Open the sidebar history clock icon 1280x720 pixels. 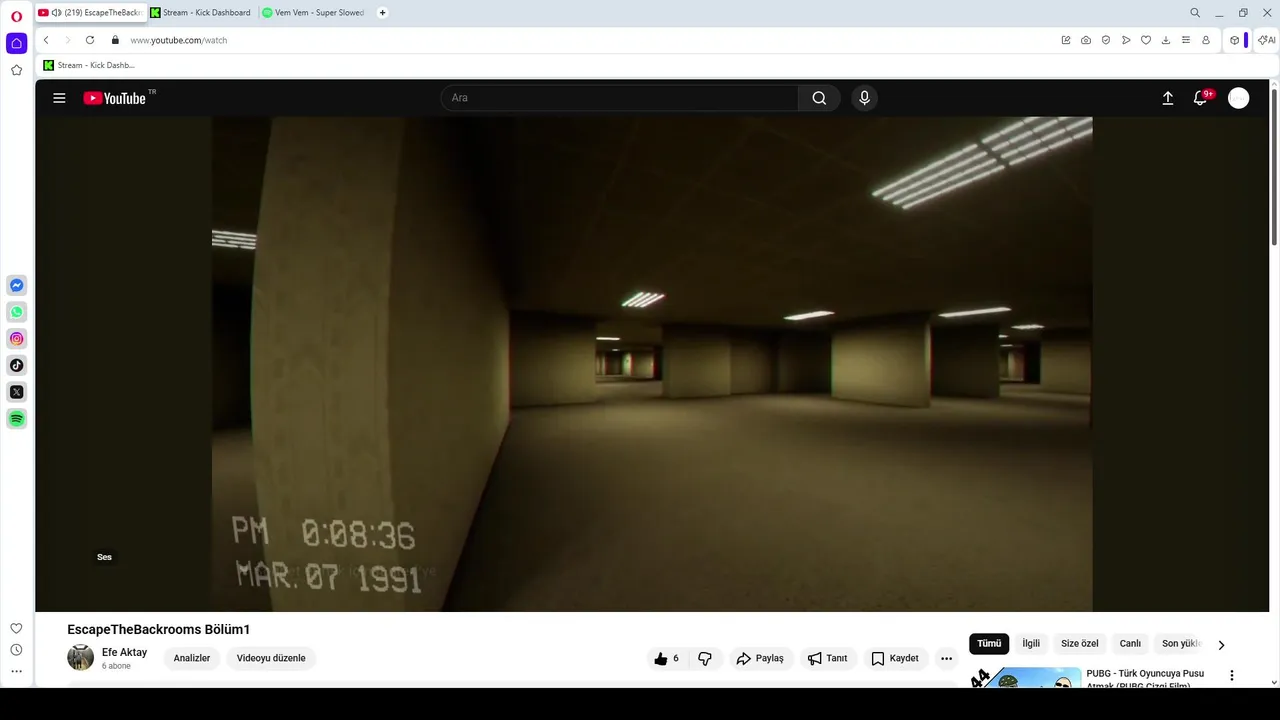16,650
